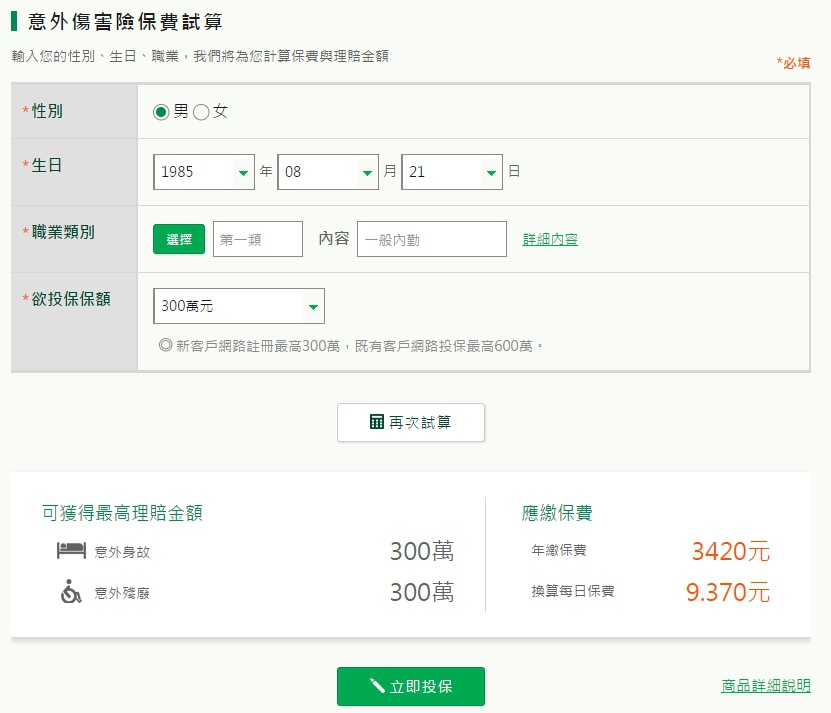Click the wheelchair icon beside 意外殘廢
The width and height of the screenshot is (831, 713).
71,592
